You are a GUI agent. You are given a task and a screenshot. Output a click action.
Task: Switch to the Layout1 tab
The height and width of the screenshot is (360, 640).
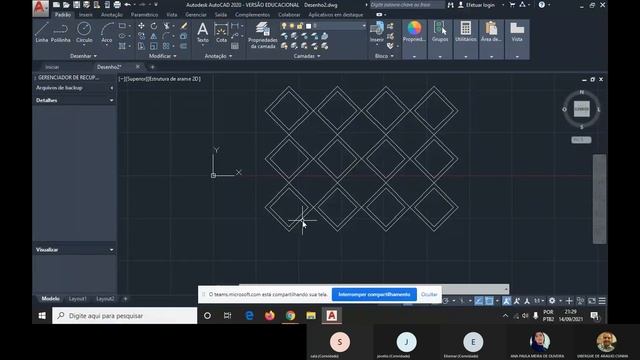point(78,299)
